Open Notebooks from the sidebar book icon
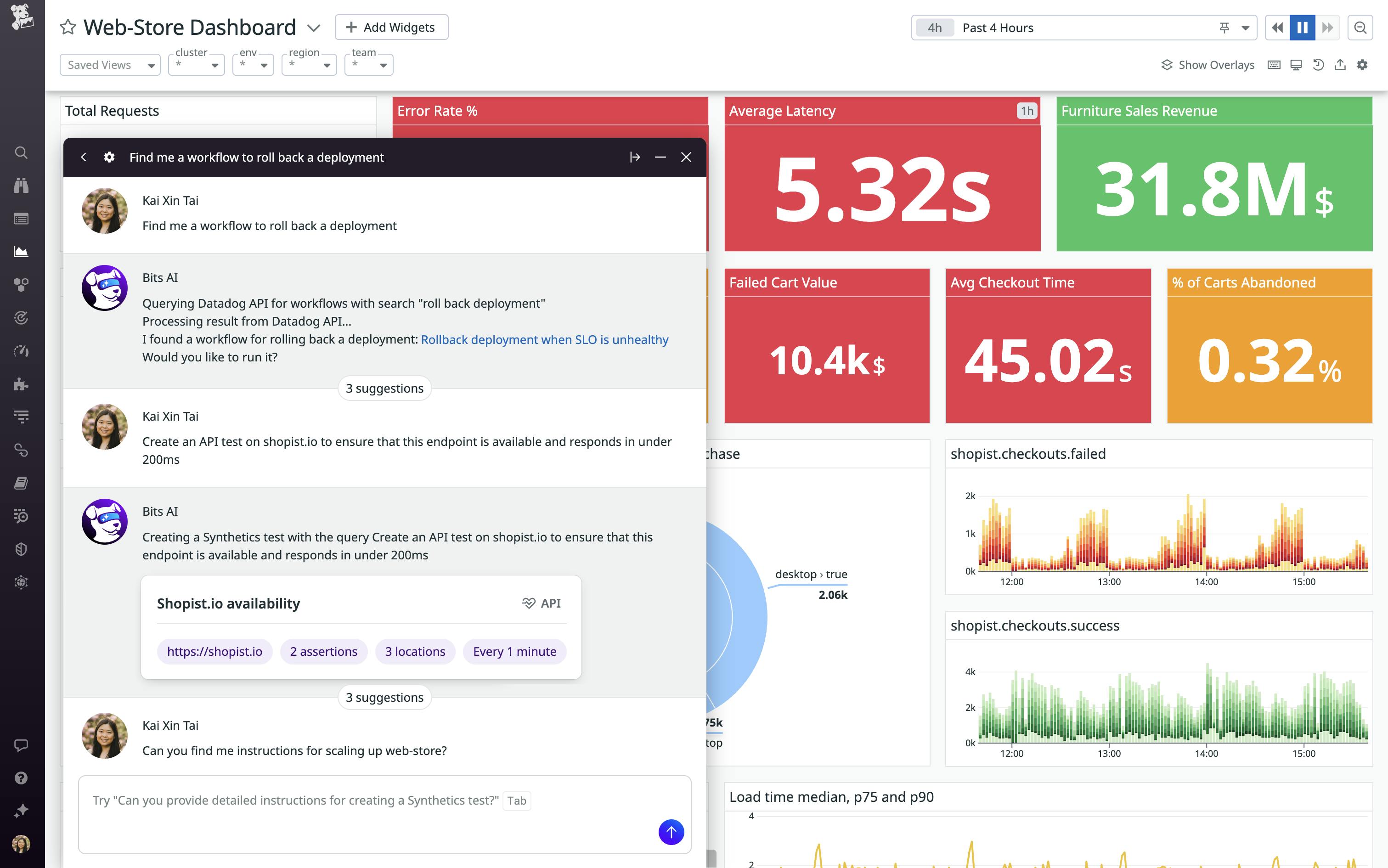This screenshot has height=868, width=1388. pos(21,482)
